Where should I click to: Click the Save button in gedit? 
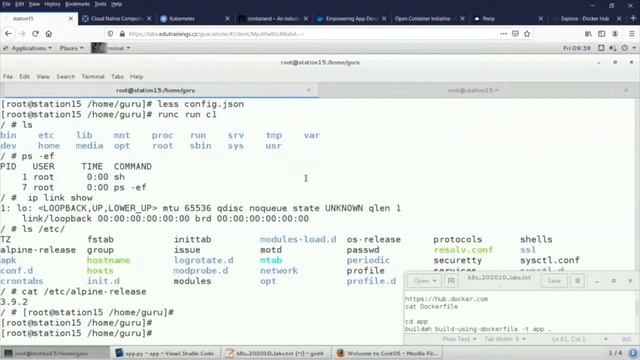point(554,281)
